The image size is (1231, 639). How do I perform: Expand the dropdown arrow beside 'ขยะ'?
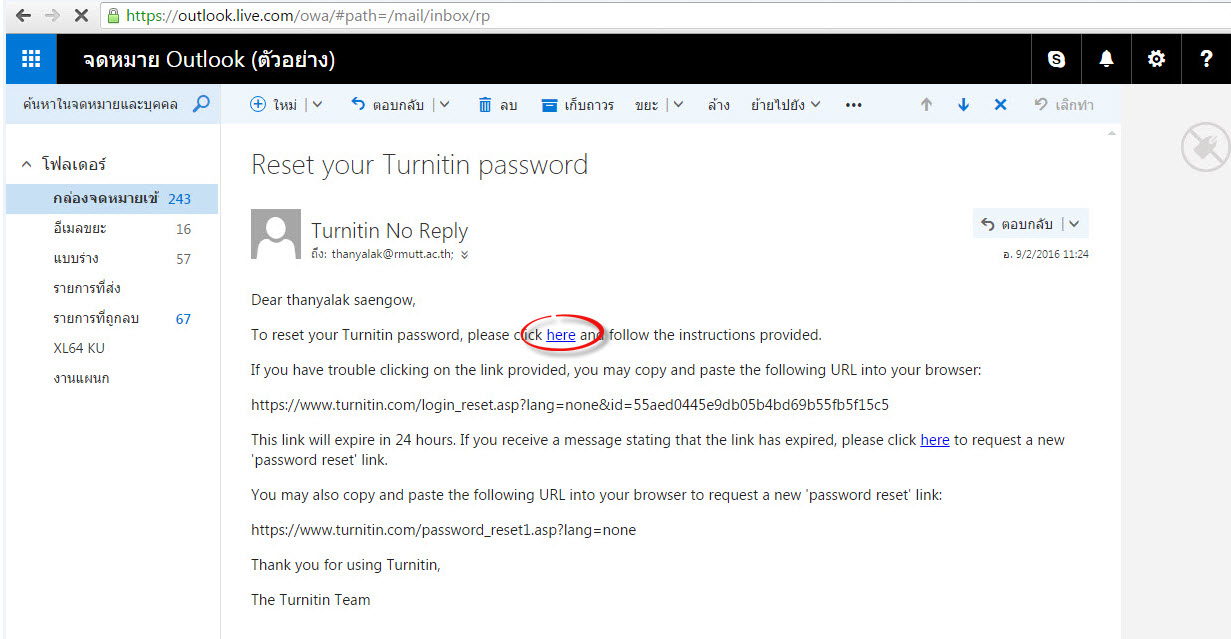pyautogui.click(x=677, y=104)
